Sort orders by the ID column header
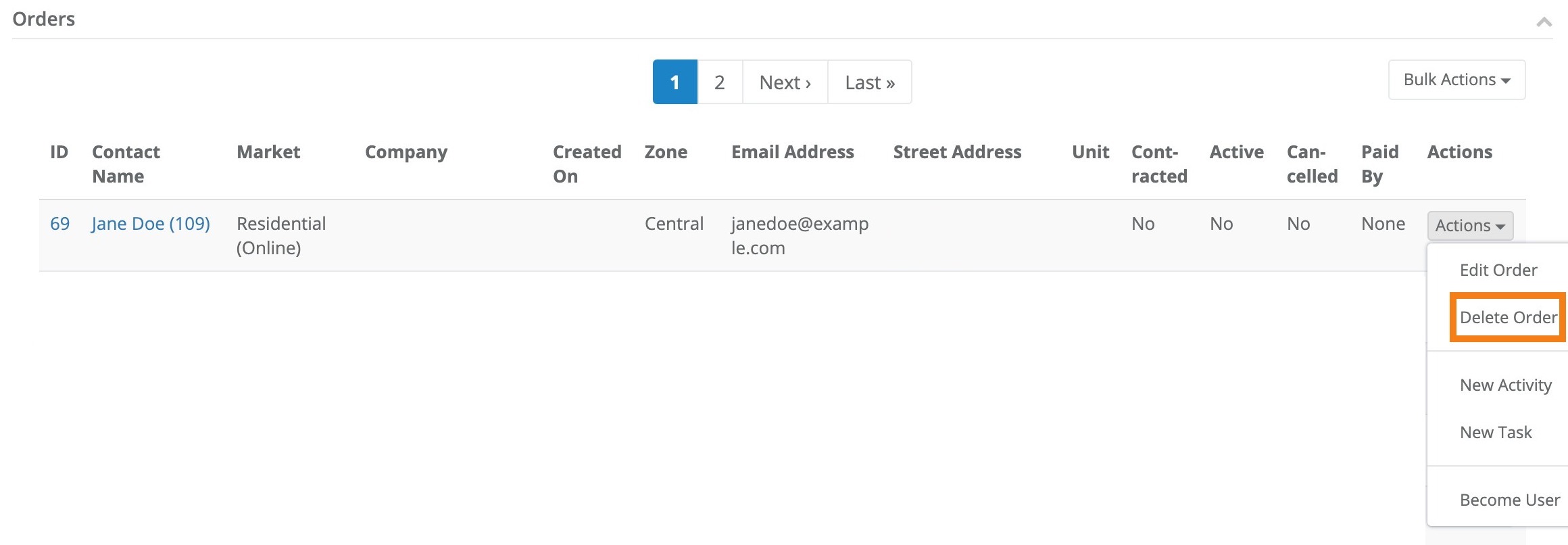This screenshot has width=1568, height=545. click(59, 152)
